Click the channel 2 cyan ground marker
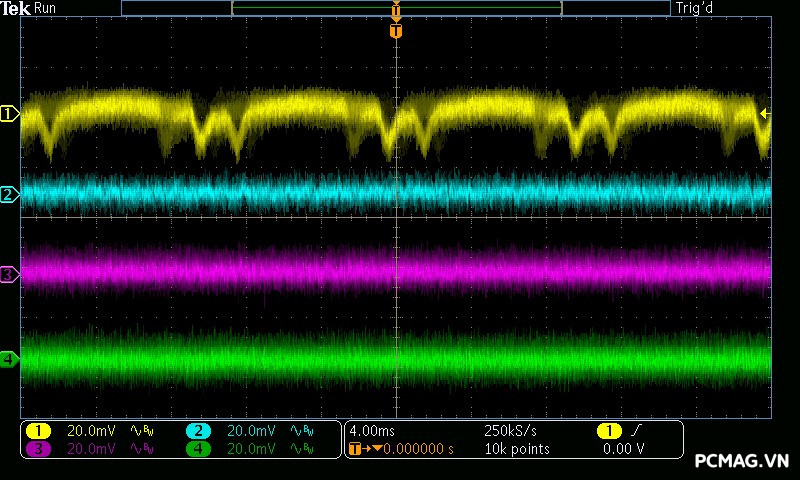Screen dimensions: 800x480 pyautogui.click(x=9, y=194)
